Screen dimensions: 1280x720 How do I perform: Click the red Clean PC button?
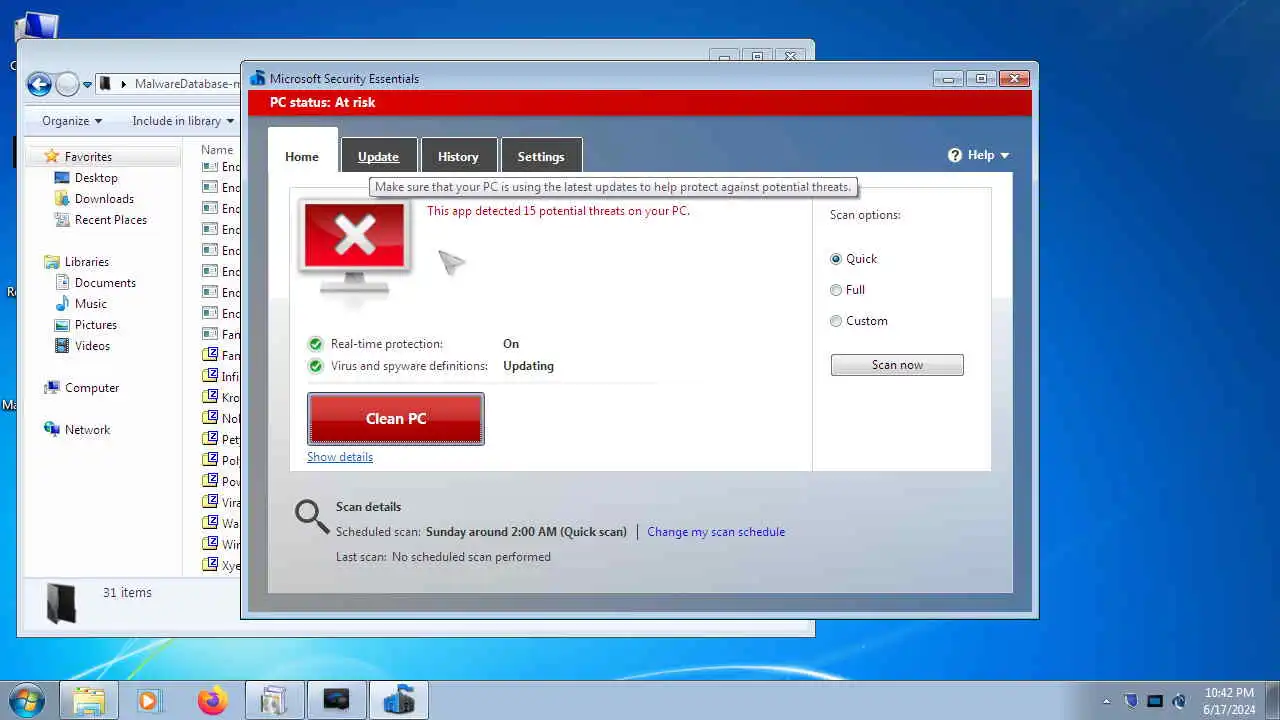click(396, 418)
